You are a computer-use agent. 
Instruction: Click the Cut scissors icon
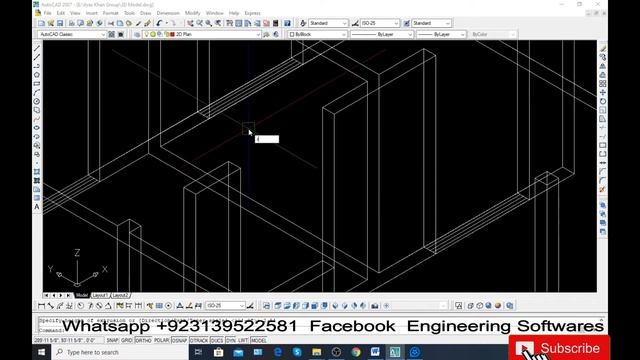coord(111,23)
